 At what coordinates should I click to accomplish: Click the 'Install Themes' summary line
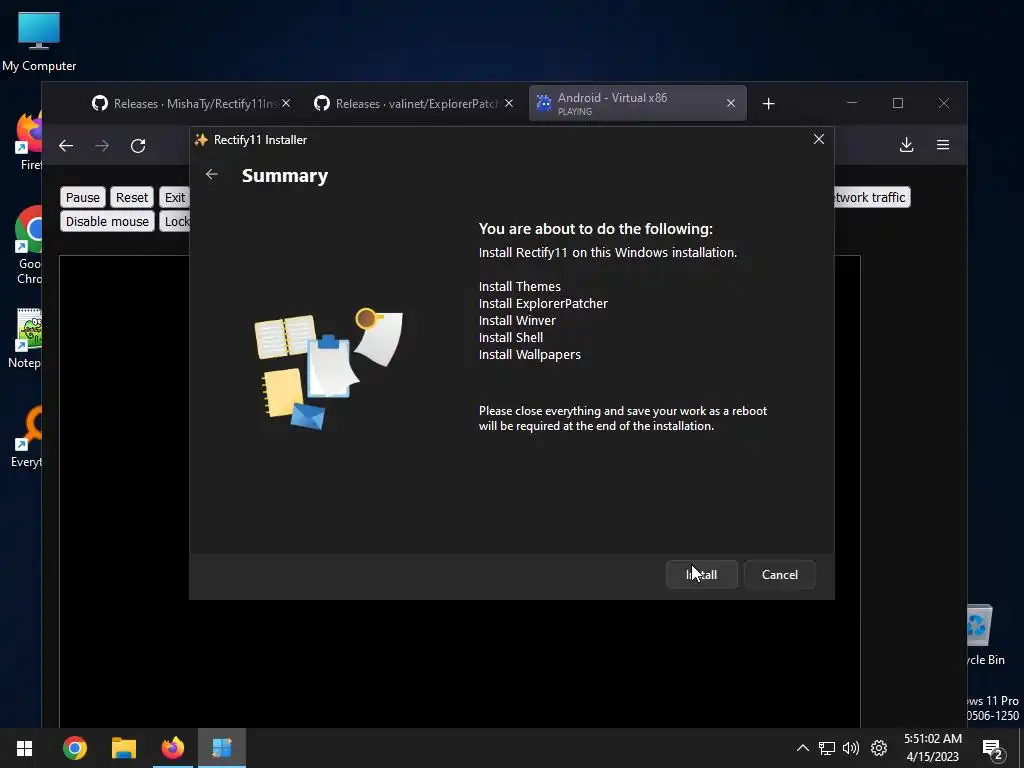(520, 287)
